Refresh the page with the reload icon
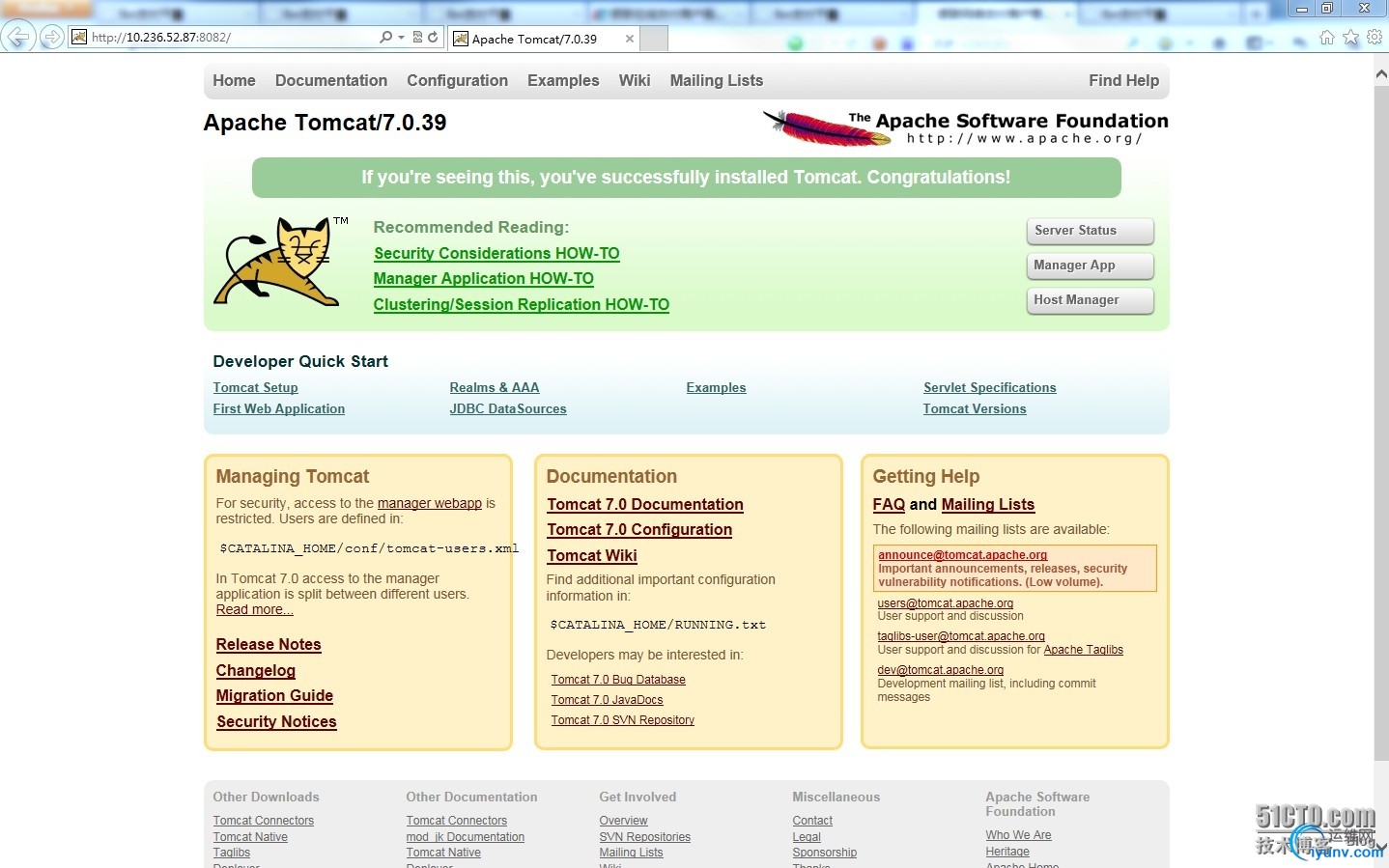The height and width of the screenshot is (868, 1389). (433, 37)
